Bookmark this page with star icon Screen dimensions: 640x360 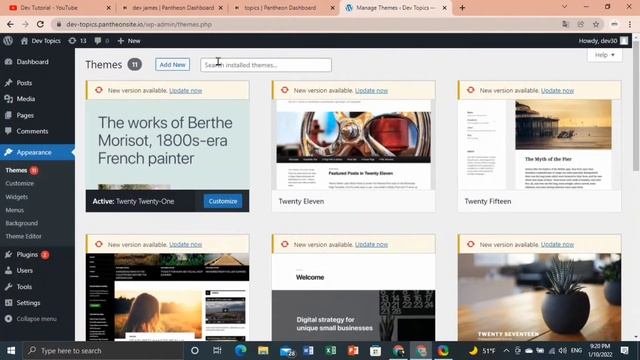click(596, 24)
